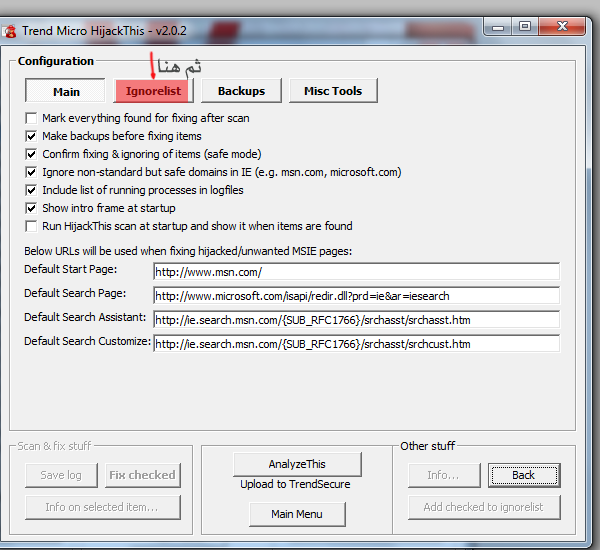Go to Main Menu
The width and height of the screenshot is (600, 550).
[x=297, y=514]
